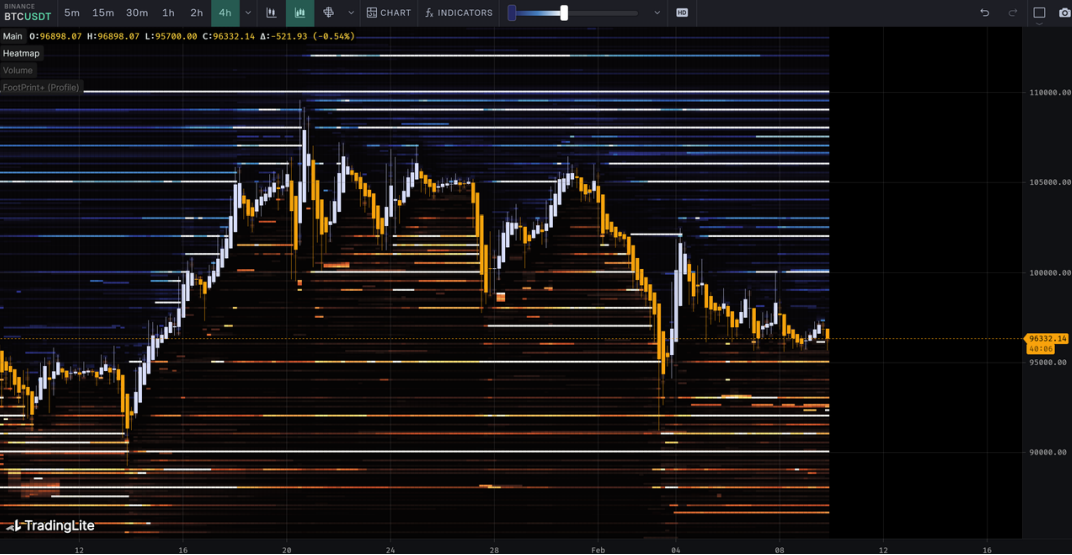Viewport: 1072px width, 555px height.
Task: Open the layout square icon
Action: [1039, 13]
